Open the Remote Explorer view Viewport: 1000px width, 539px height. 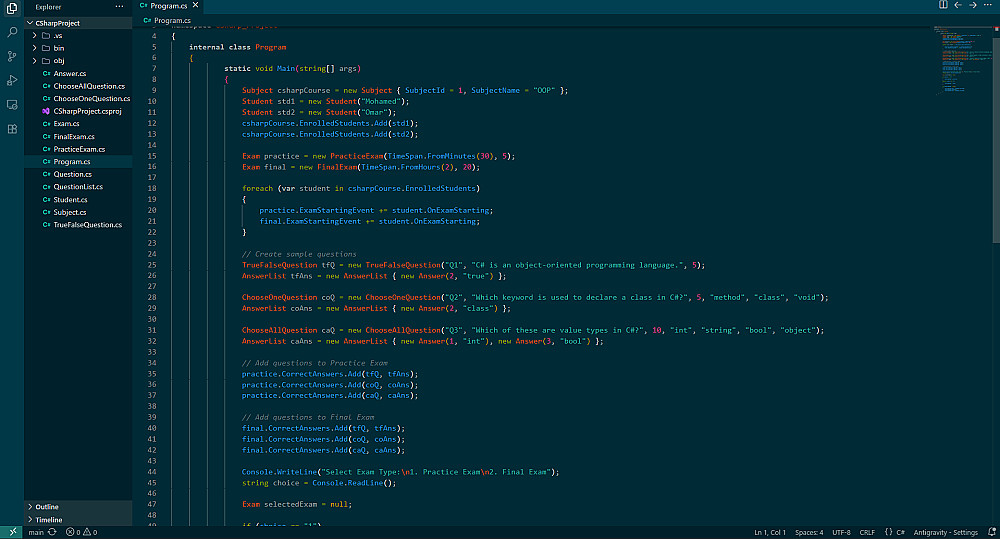(12, 104)
